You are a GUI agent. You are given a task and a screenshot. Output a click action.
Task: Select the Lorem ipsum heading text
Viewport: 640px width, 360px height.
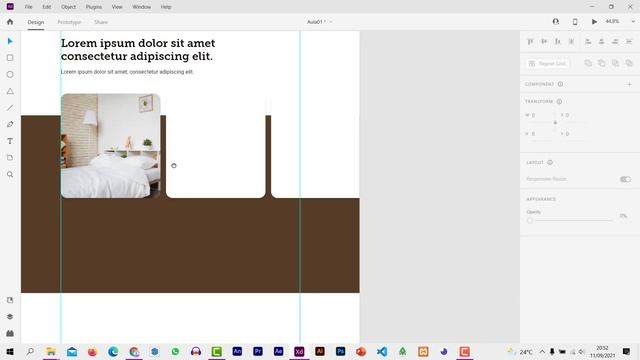pos(138,49)
